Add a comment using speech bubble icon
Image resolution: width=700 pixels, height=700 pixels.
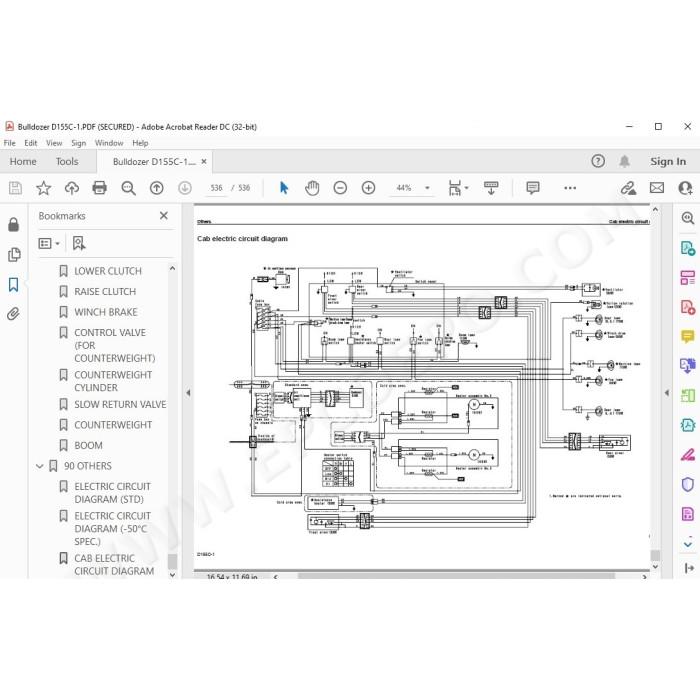coord(533,188)
